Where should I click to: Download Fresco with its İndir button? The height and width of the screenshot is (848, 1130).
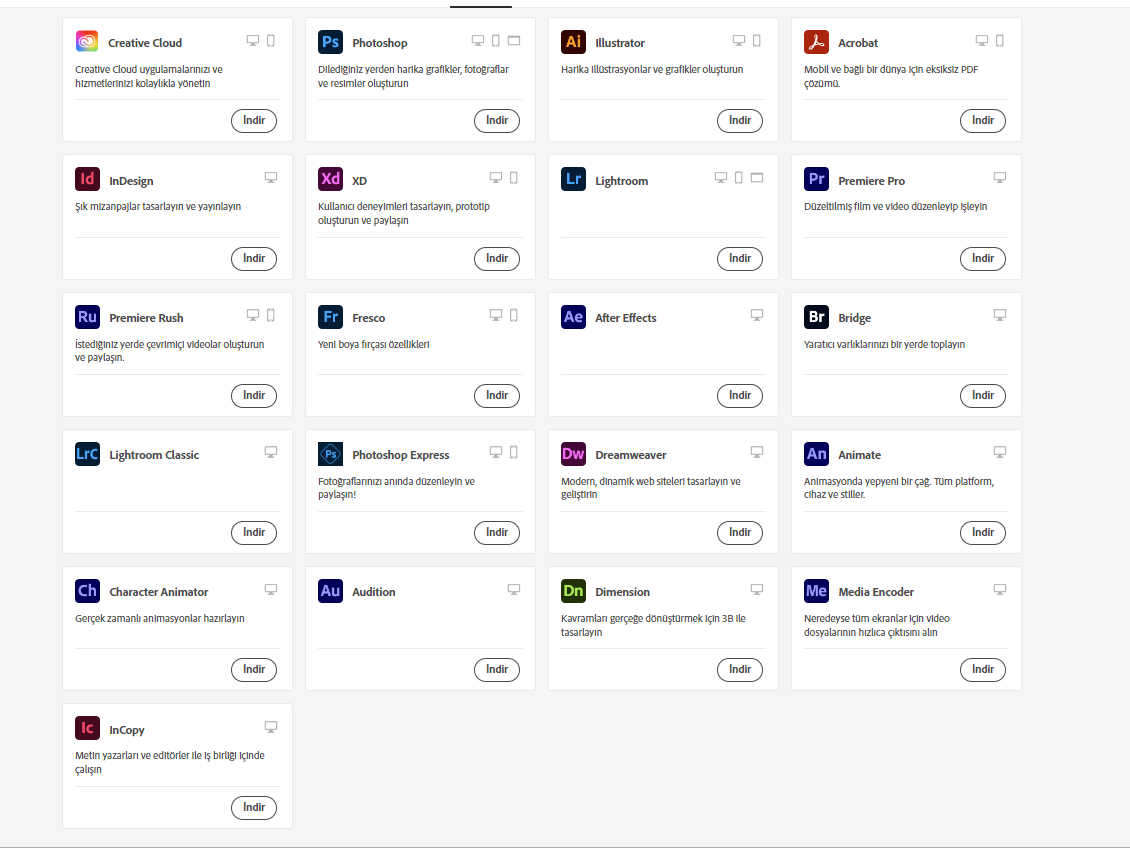click(497, 395)
